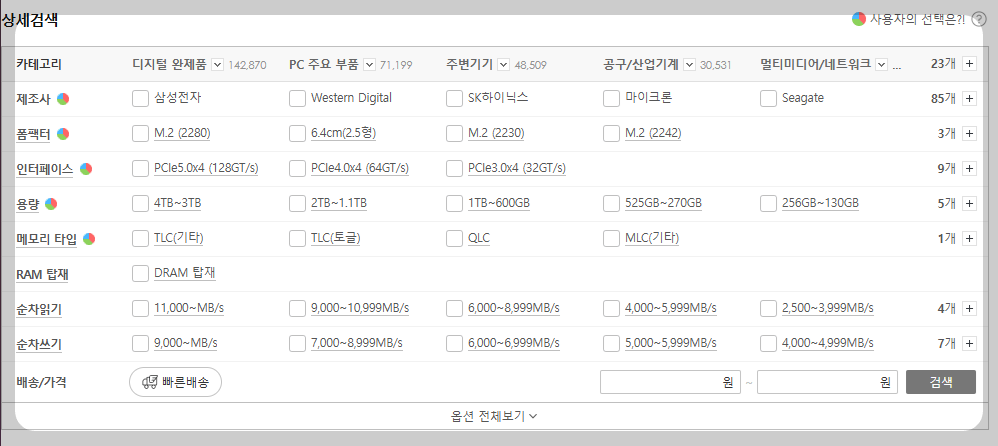Check the 6.4cm(2.5형) checkbox
The image size is (998, 446).
tap(297, 134)
